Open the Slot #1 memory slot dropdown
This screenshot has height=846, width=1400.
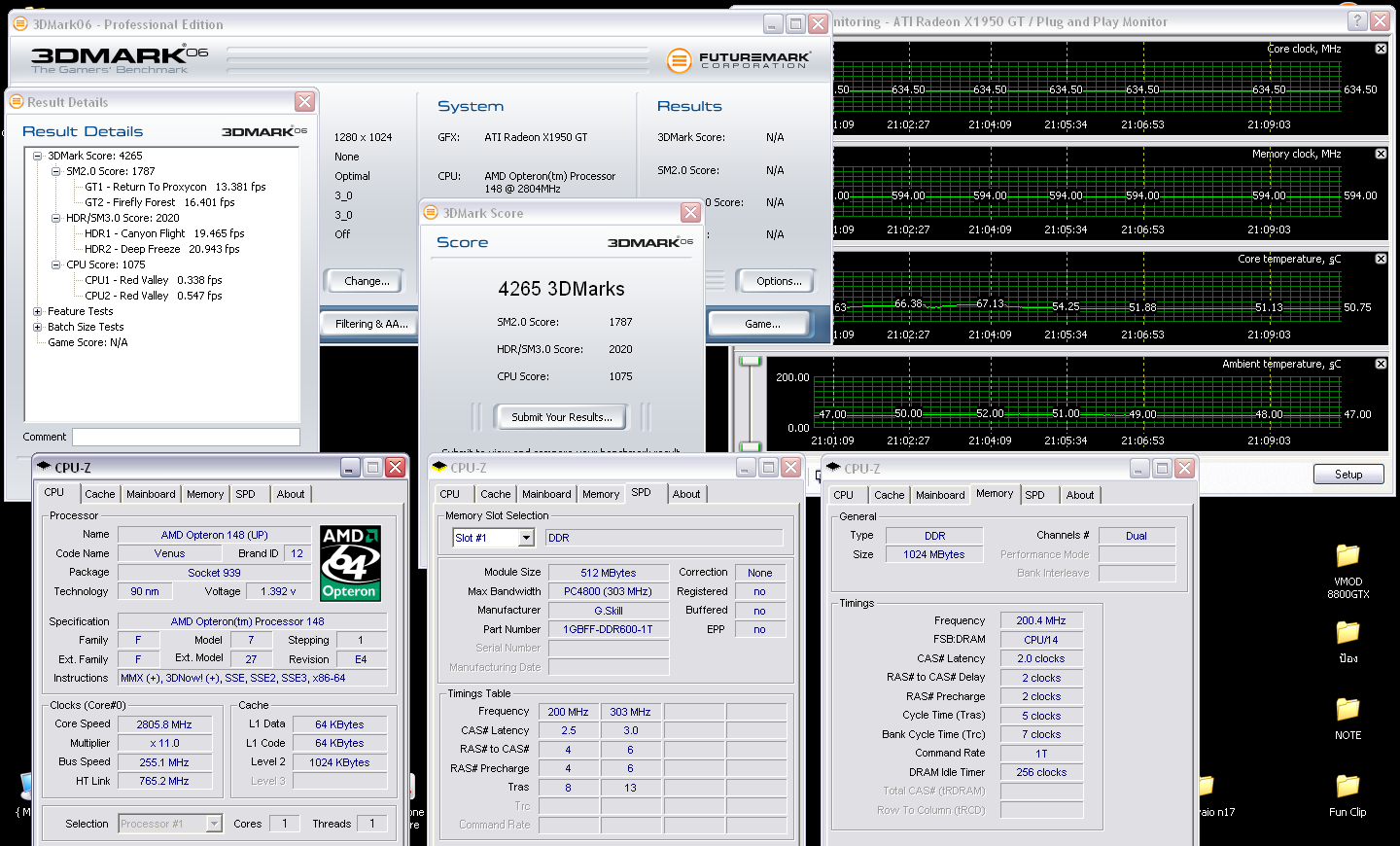tap(526, 538)
